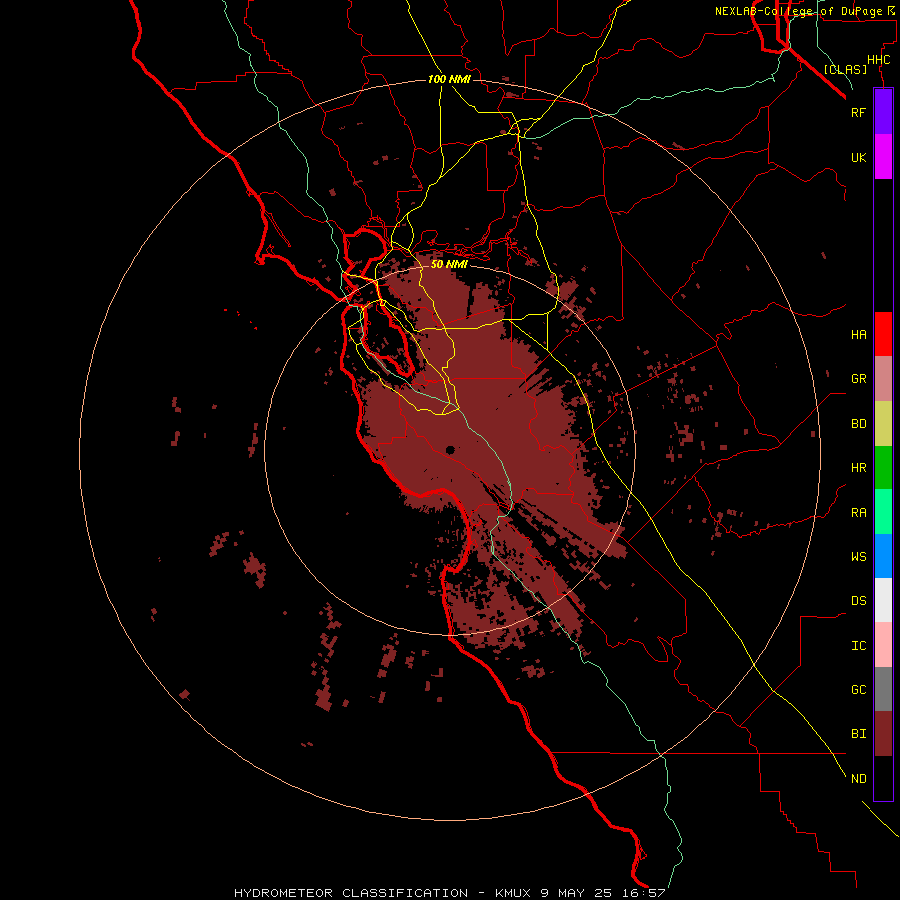Click the 50 NMI range ring label
The height and width of the screenshot is (900, 900).
click(x=449, y=264)
